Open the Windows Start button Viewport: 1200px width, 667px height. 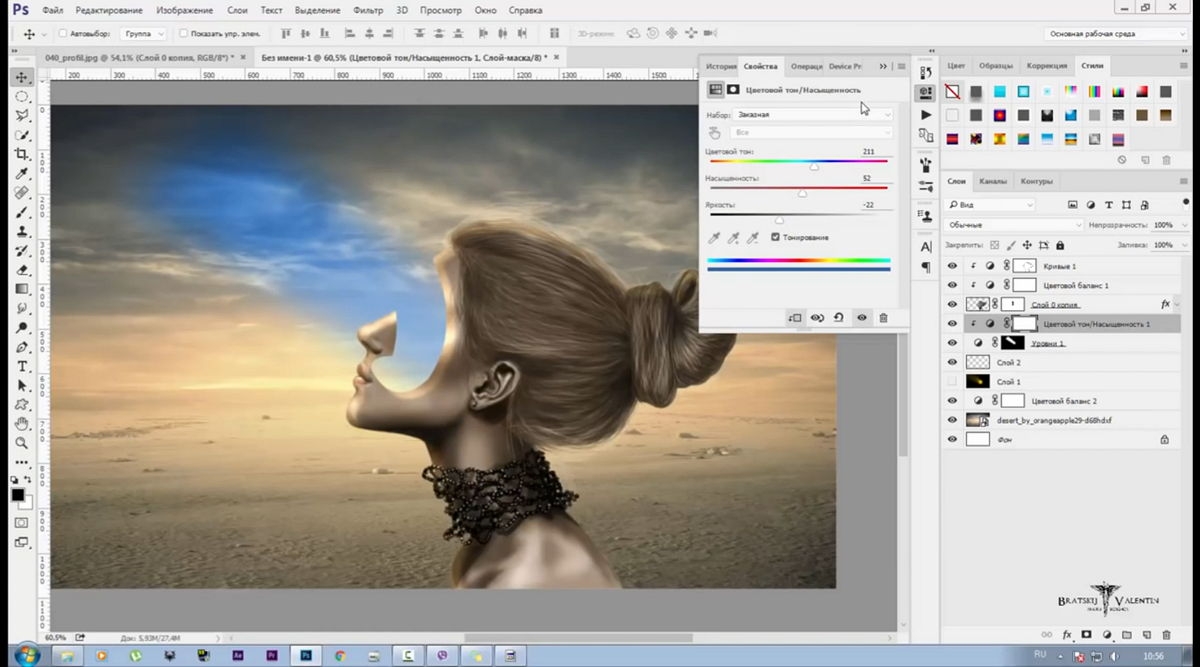click(x=26, y=656)
